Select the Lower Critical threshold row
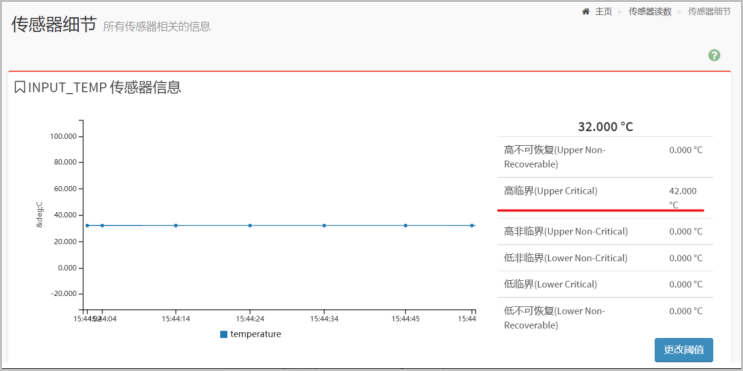 pyautogui.click(x=606, y=284)
